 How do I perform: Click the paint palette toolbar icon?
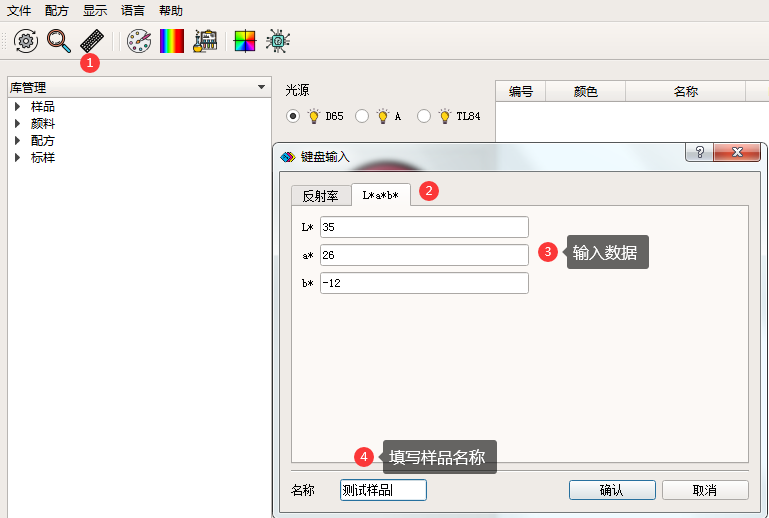140,41
